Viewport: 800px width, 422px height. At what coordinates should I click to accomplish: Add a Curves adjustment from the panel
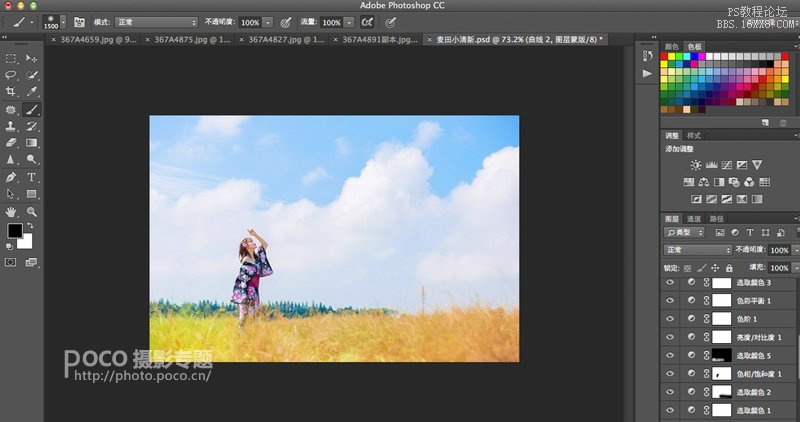point(727,165)
